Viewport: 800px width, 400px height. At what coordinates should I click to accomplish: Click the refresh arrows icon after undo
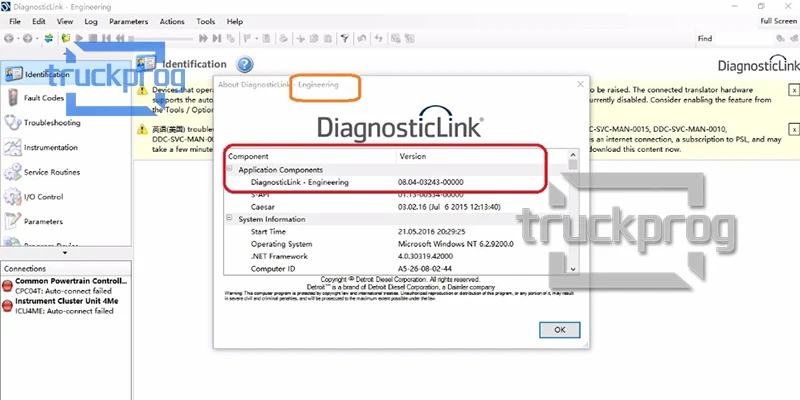pyautogui.click(x=379, y=38)
